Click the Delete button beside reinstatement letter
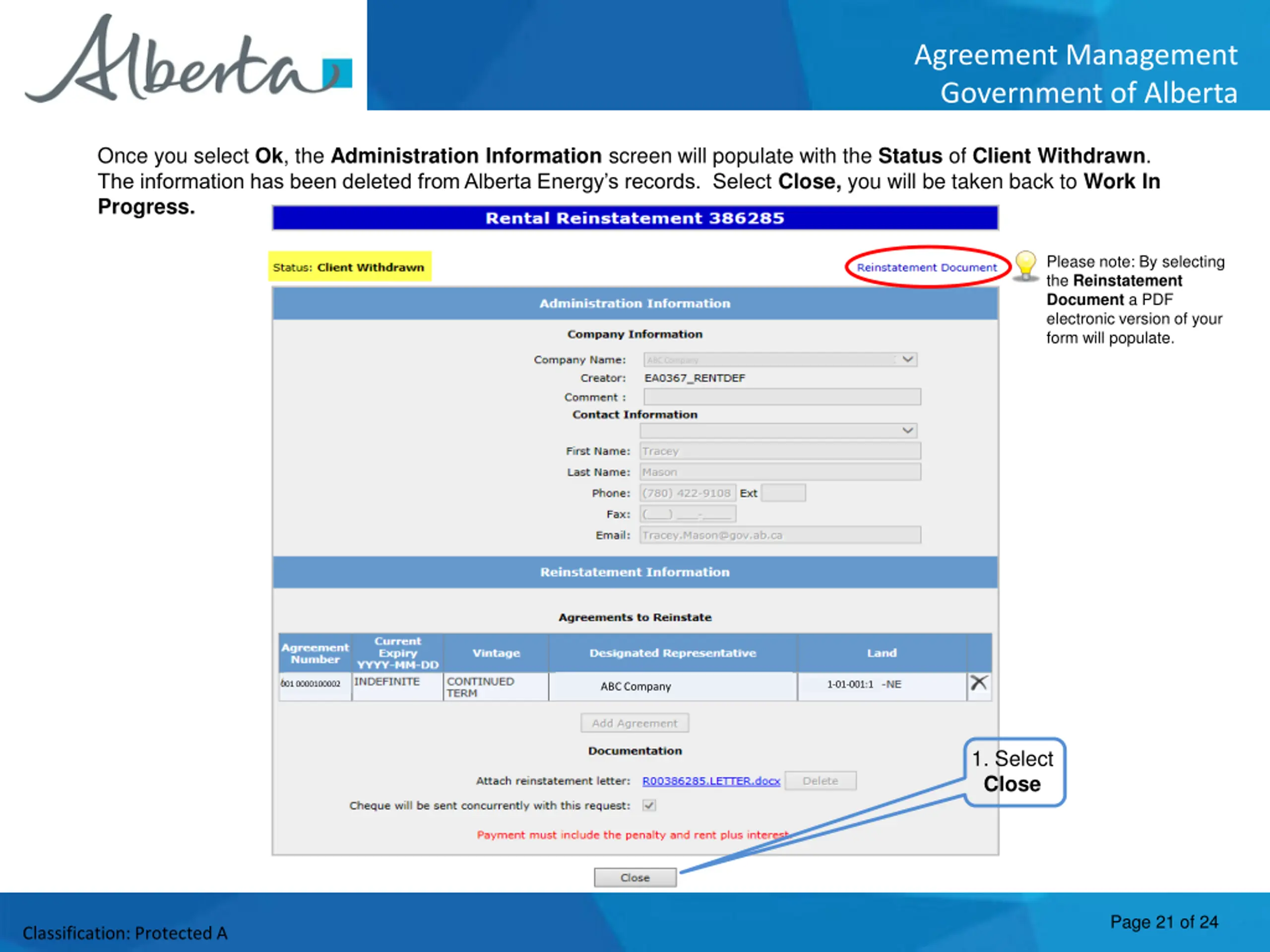The image size is (1270, 952). (x=821, y=781)
